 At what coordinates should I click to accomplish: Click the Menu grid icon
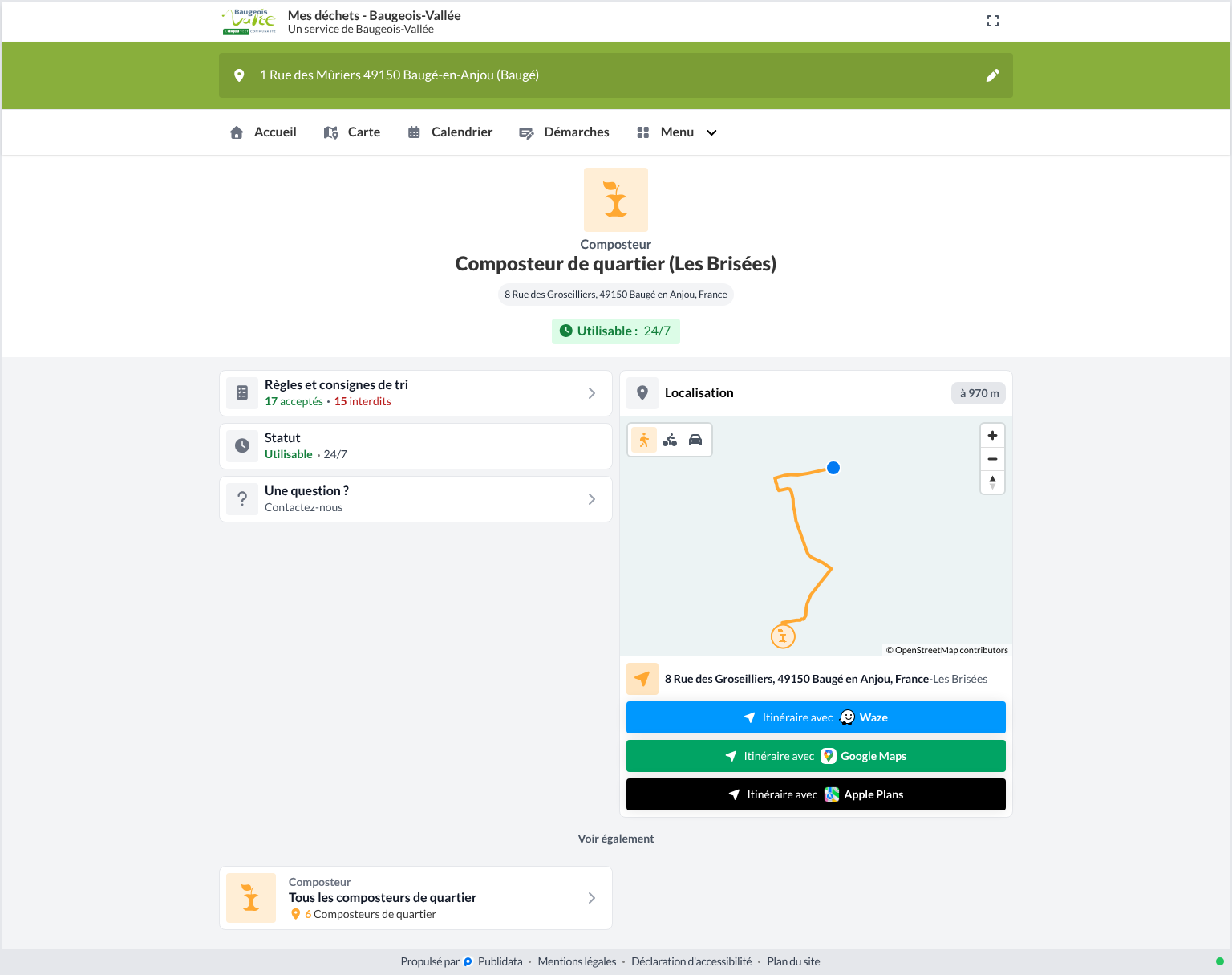coord(642,132)
